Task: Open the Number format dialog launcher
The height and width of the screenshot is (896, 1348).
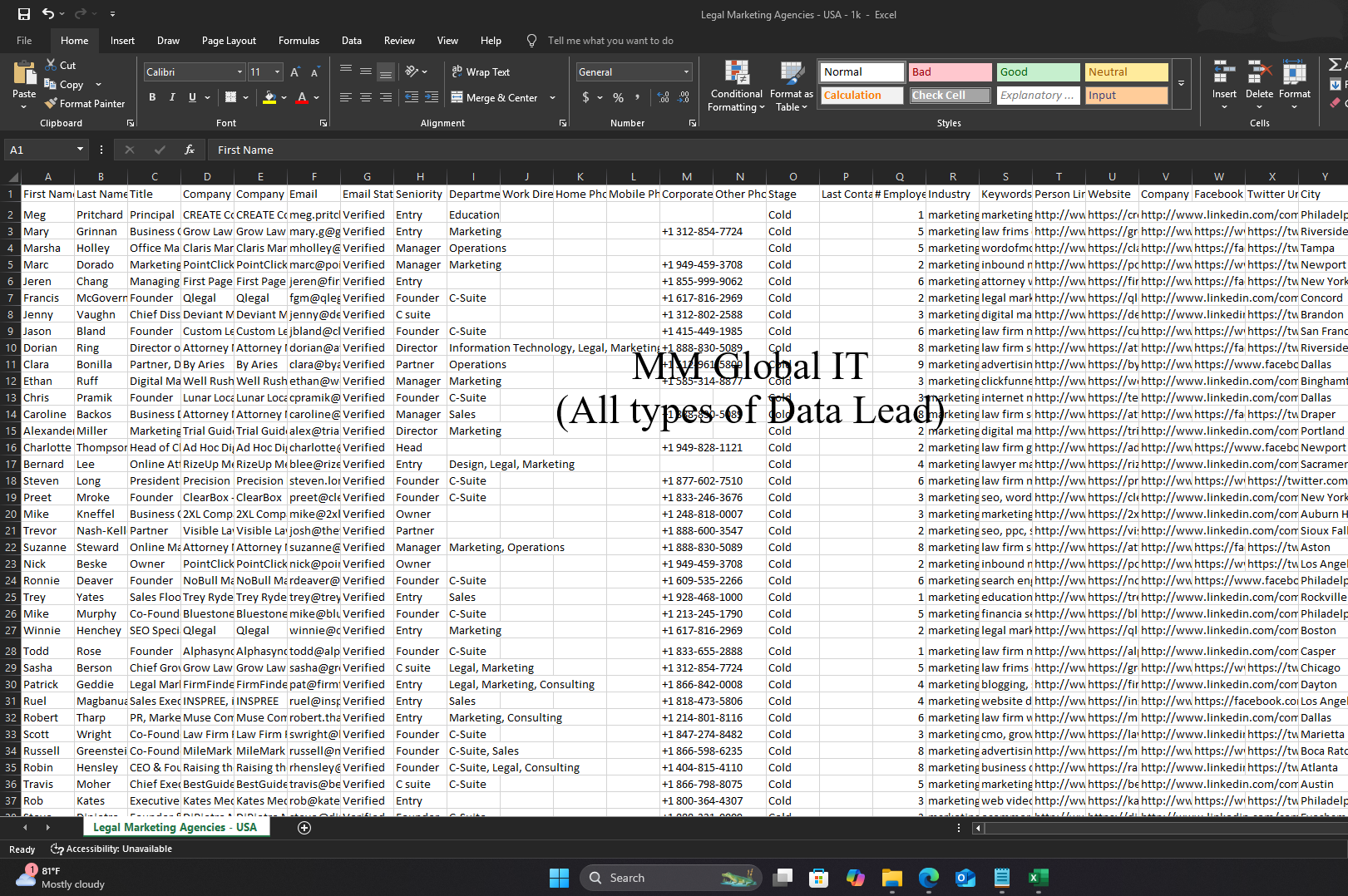Action: [x=693, y=123]
